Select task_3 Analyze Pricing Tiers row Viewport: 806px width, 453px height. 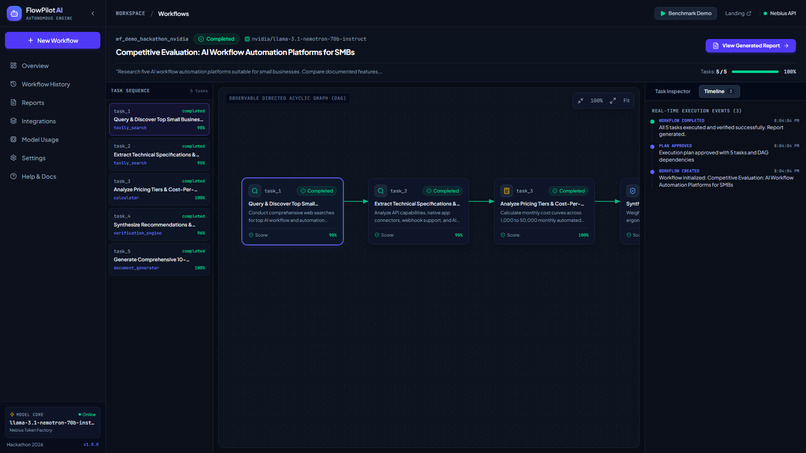tap(159, 189)
